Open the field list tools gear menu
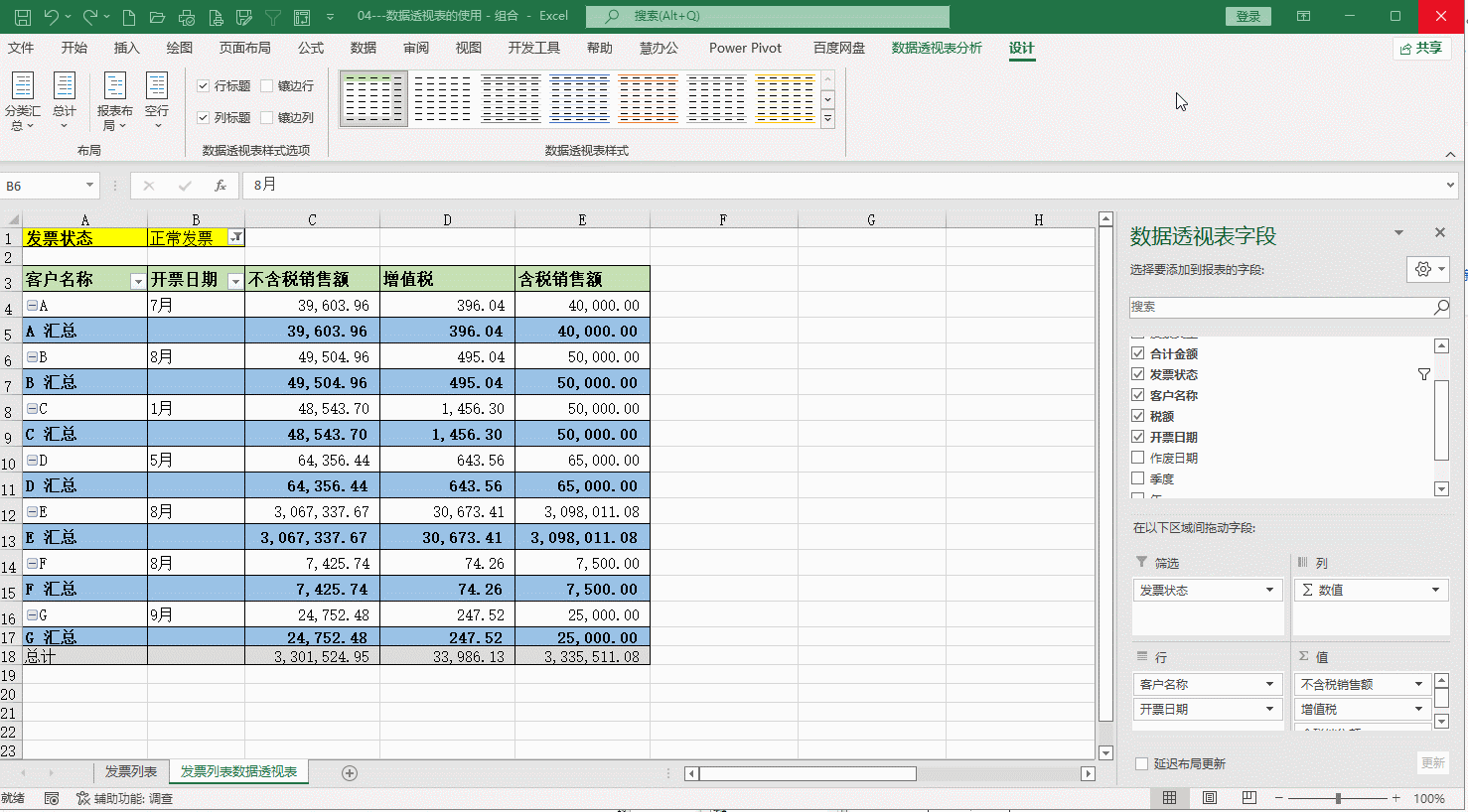 click(1428, 269)
